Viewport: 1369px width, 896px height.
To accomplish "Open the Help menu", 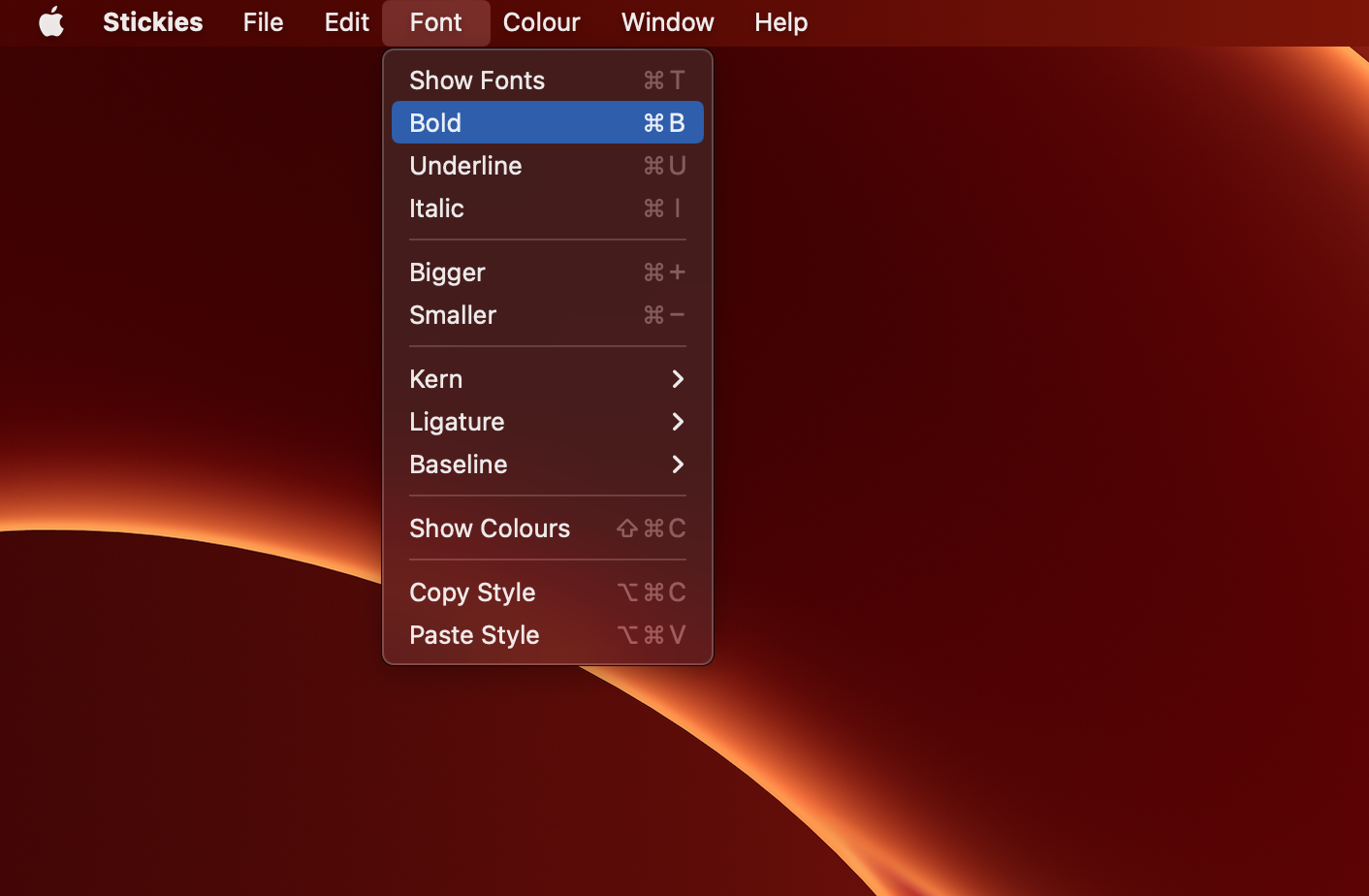I will [780, 22].
